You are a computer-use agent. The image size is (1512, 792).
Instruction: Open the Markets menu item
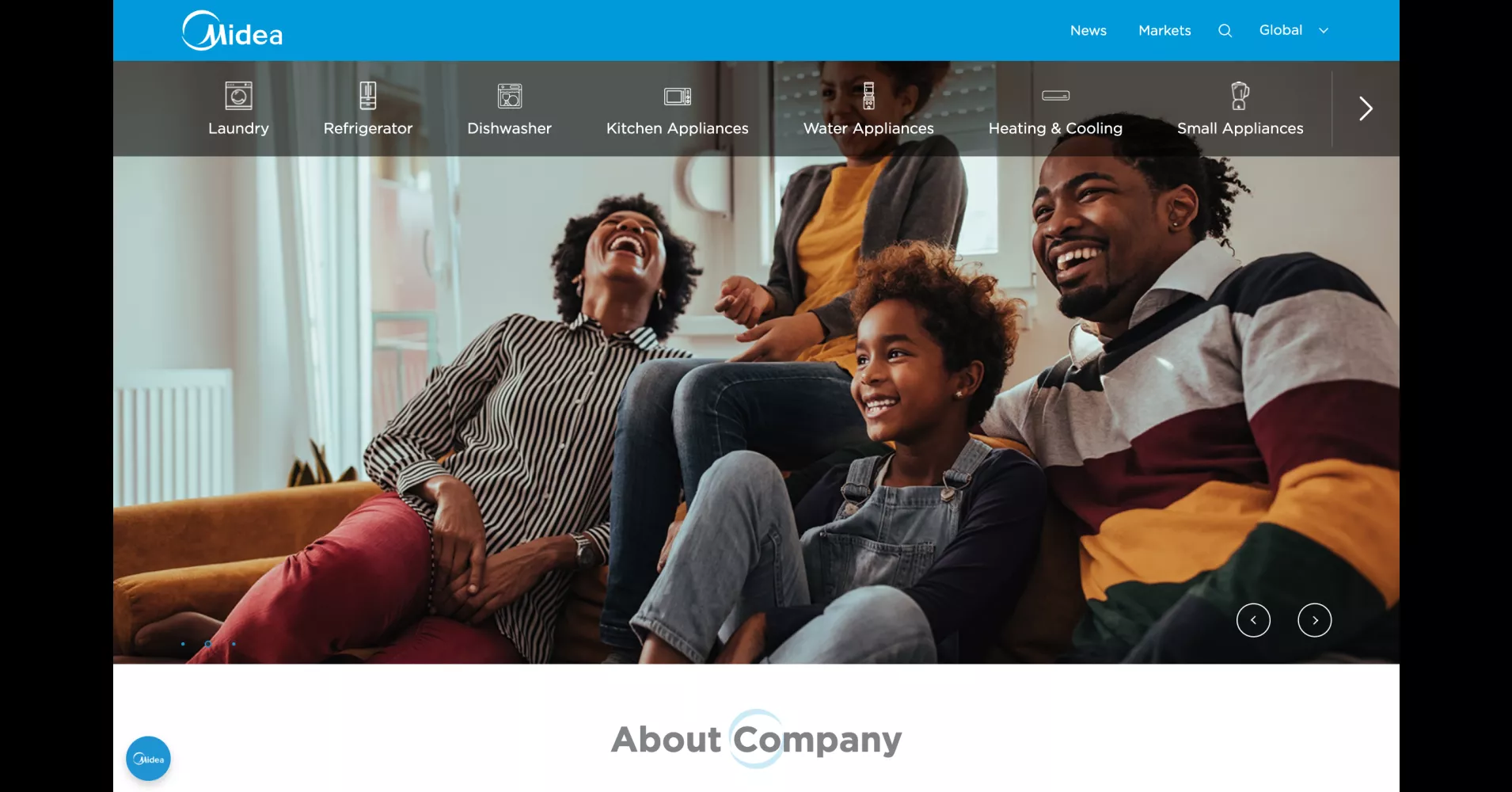(x=1164, y=30)
